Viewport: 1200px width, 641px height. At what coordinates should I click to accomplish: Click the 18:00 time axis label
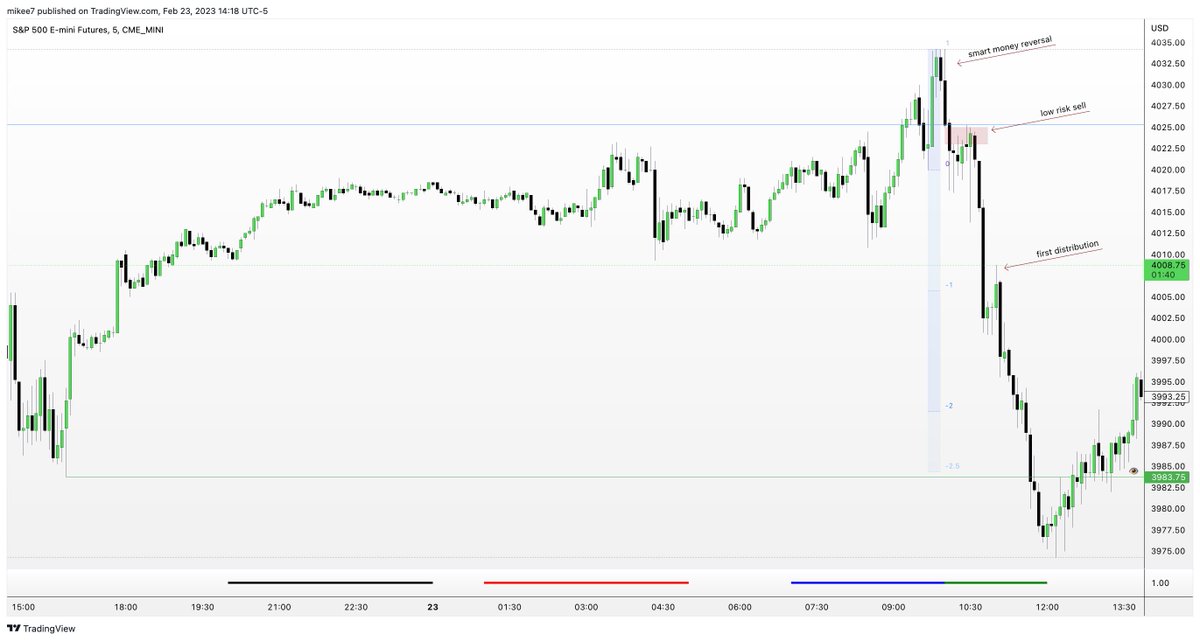pyautogui.click(x=126, y=607)
